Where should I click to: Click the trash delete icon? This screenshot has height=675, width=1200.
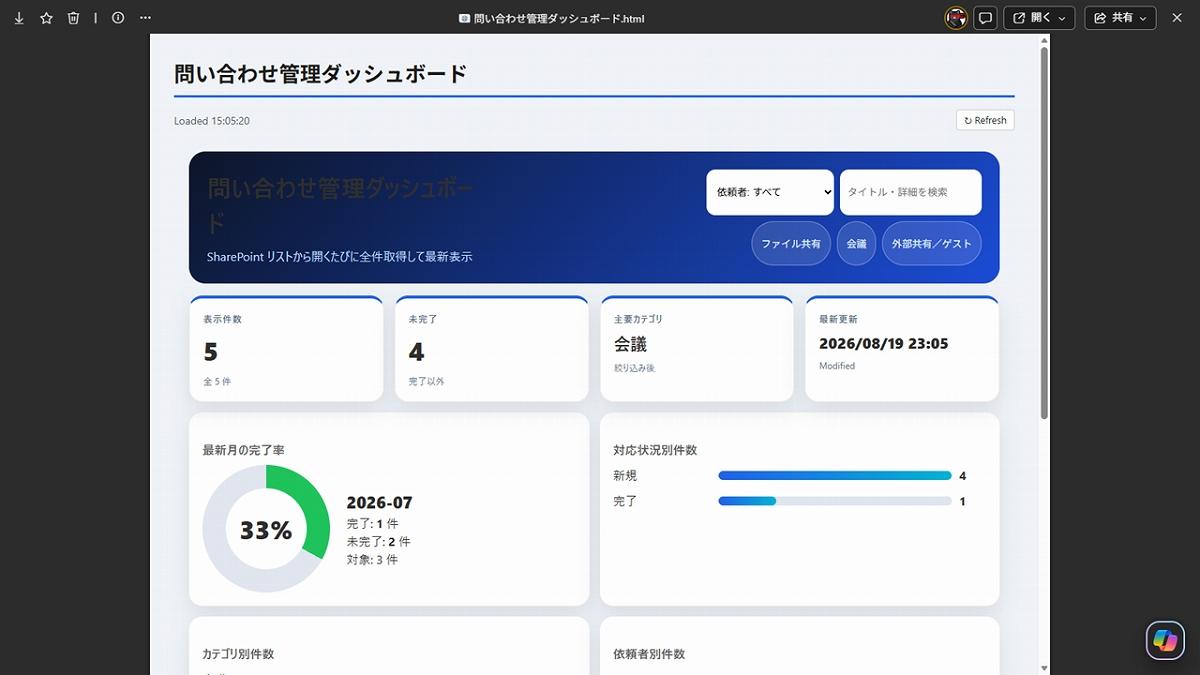73,18
